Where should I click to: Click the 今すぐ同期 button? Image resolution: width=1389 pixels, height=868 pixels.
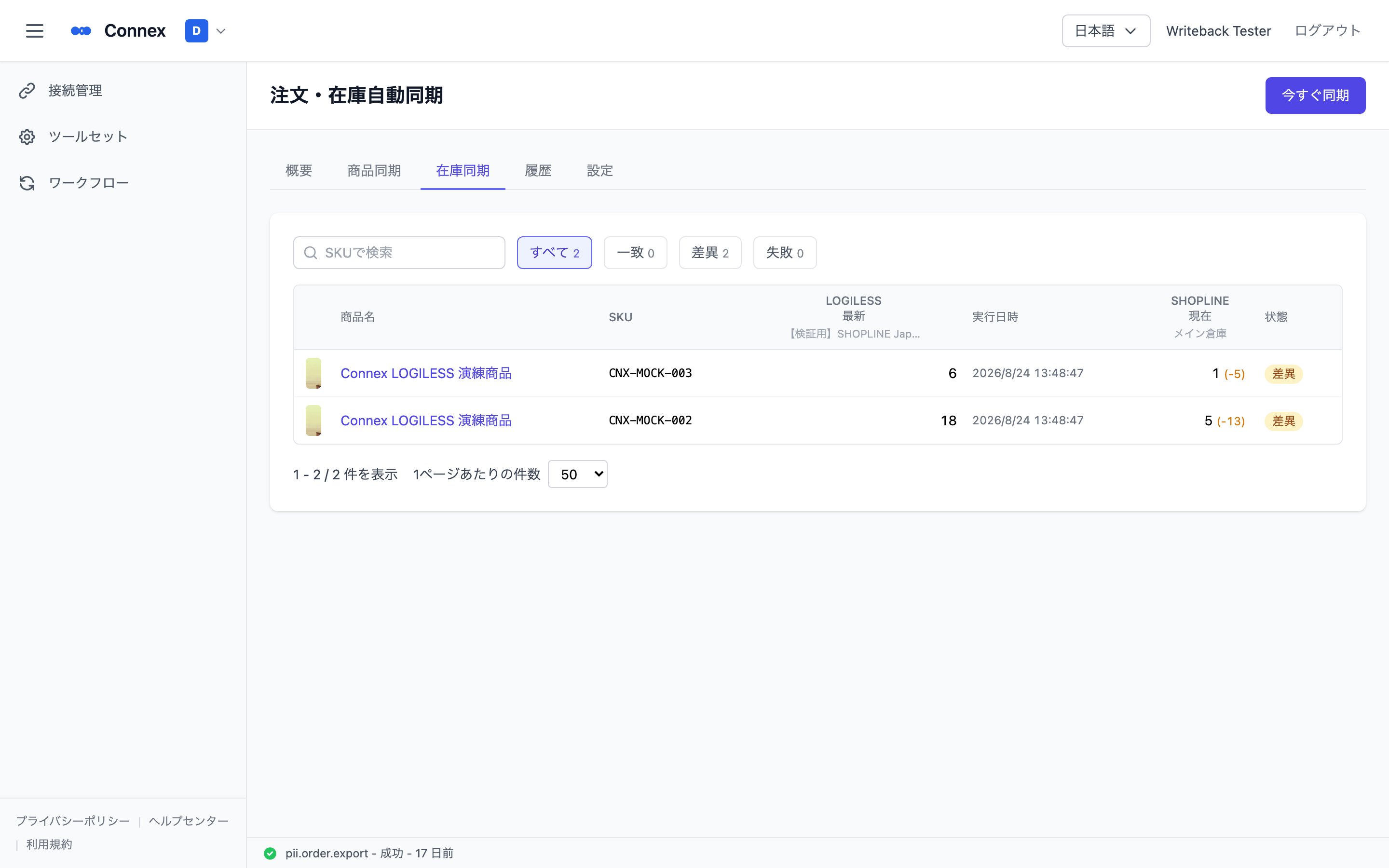[x=1315, y=95]
